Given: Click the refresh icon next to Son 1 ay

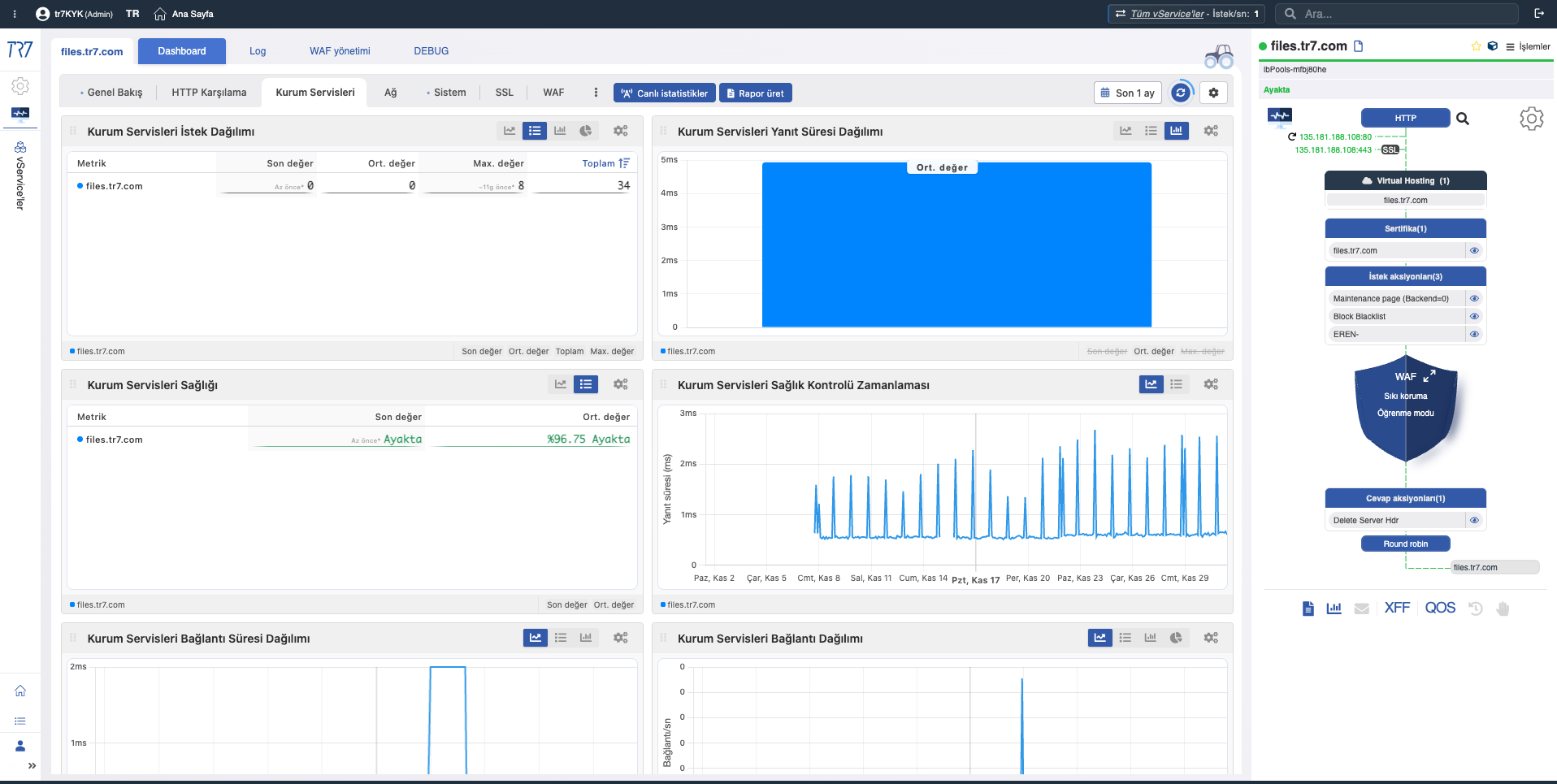Looking at the screenshot, I should (1181, 93).
